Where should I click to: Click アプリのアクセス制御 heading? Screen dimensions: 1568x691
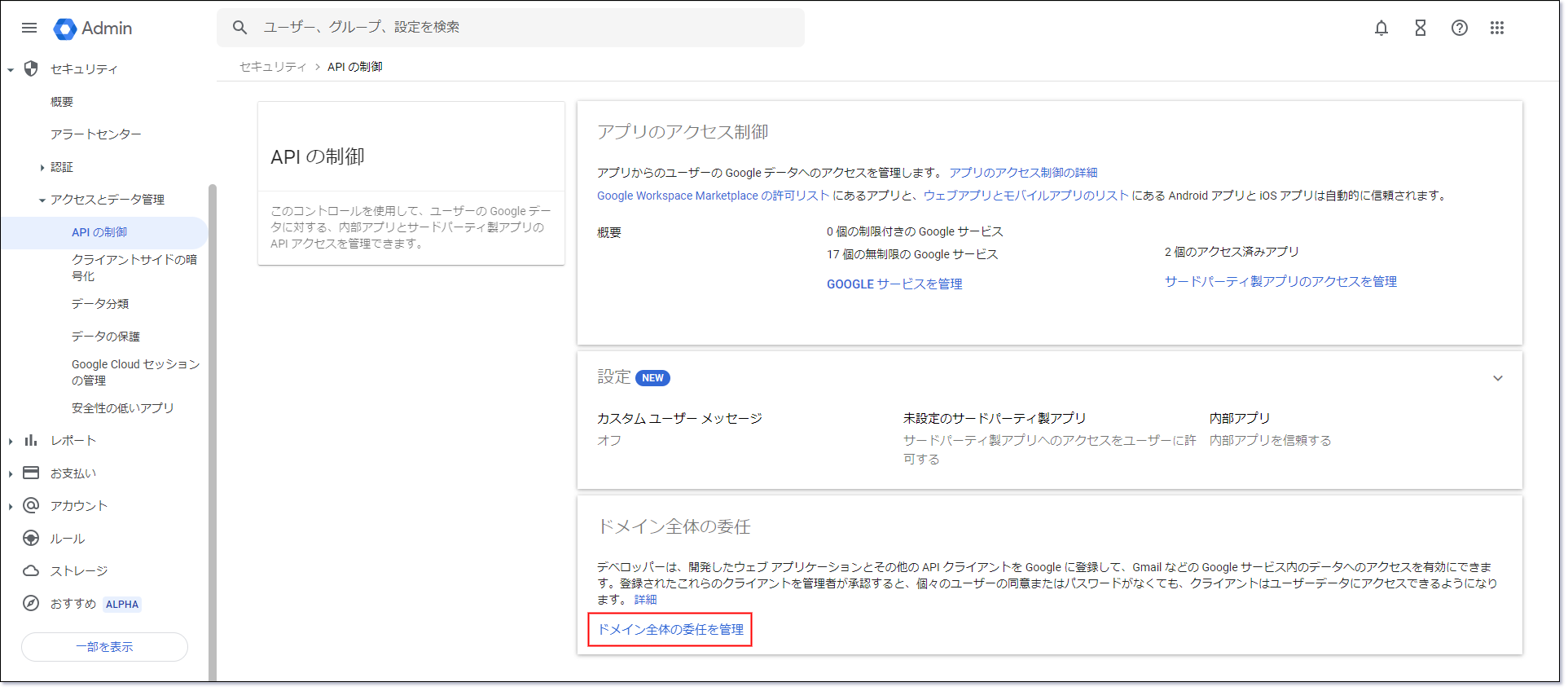683,132
